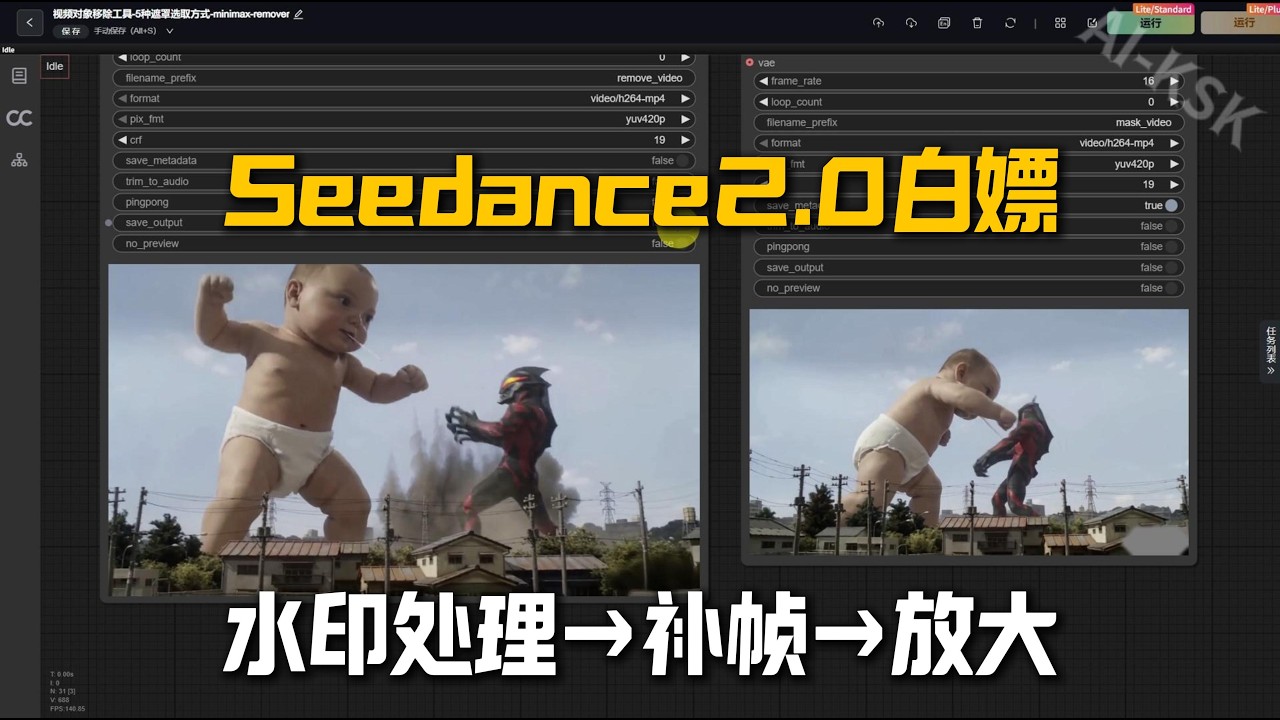Expand the 任务列表 side panel
The image size is (1280, 720).
(x=1270, y=351)
